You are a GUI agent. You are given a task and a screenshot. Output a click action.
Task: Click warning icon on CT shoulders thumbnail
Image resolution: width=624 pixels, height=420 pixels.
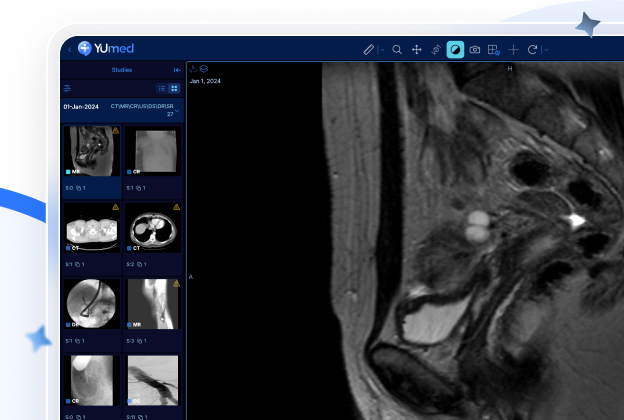[115, 207]
